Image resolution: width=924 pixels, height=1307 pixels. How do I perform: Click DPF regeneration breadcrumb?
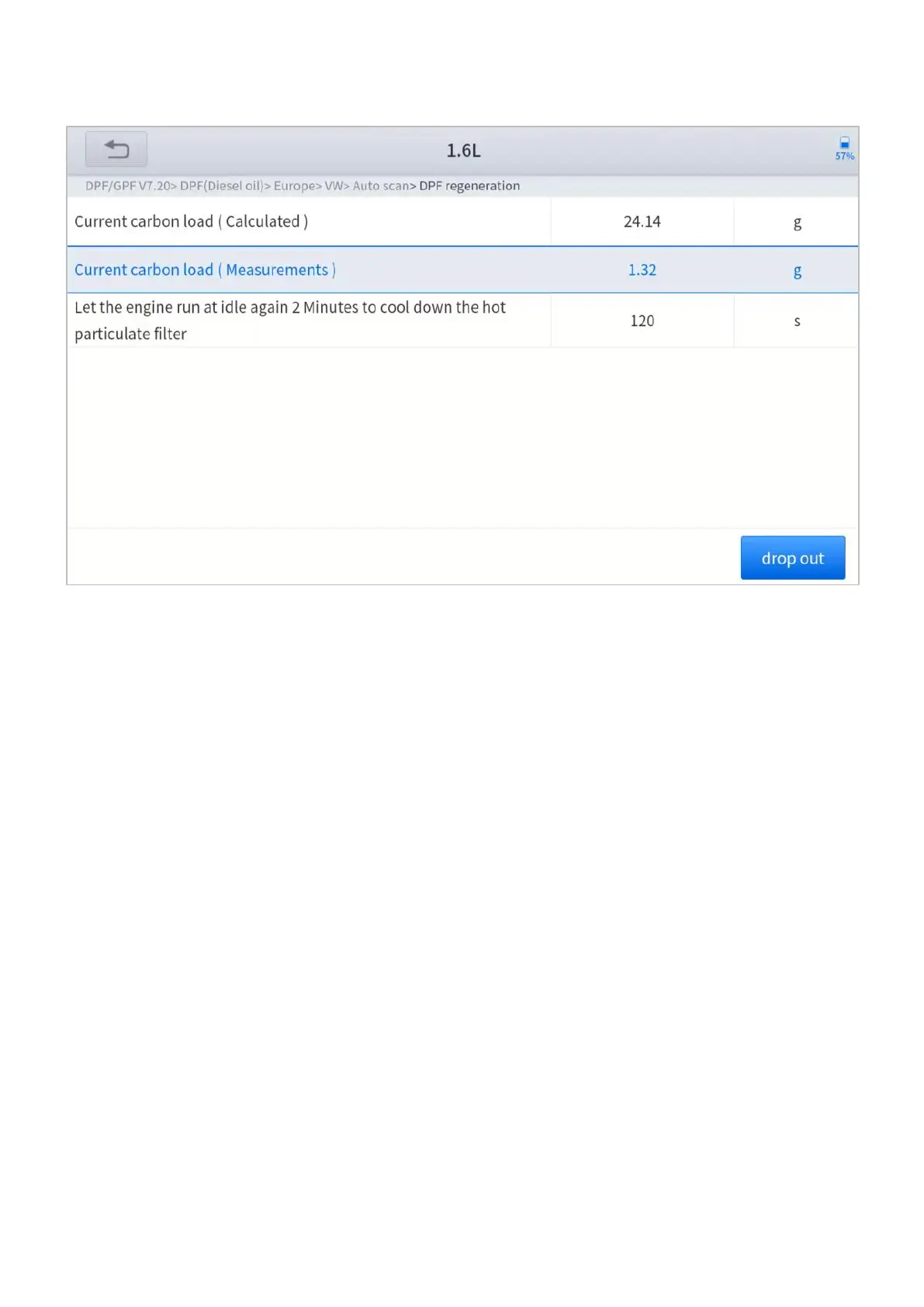pos(469,186)
